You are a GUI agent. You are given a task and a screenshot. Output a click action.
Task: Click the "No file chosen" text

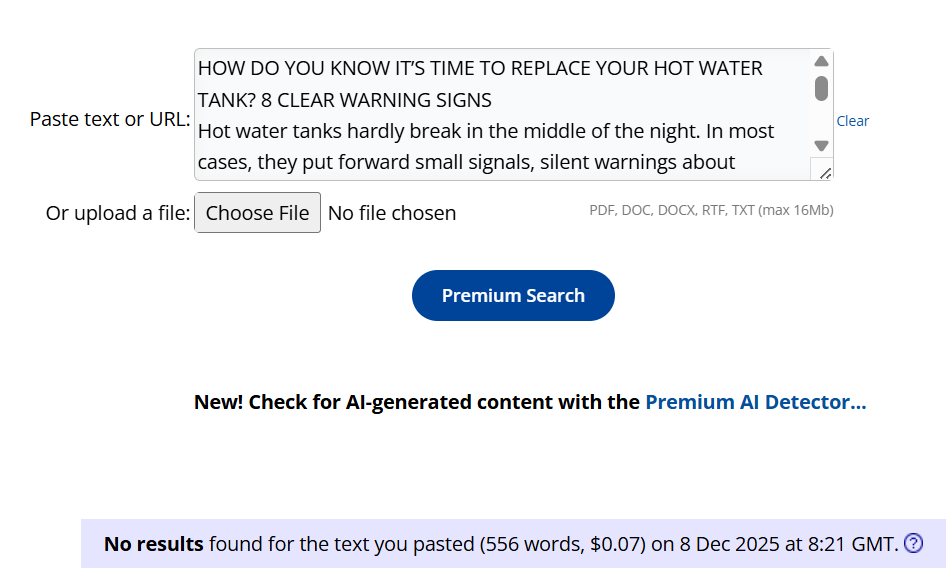392,213
